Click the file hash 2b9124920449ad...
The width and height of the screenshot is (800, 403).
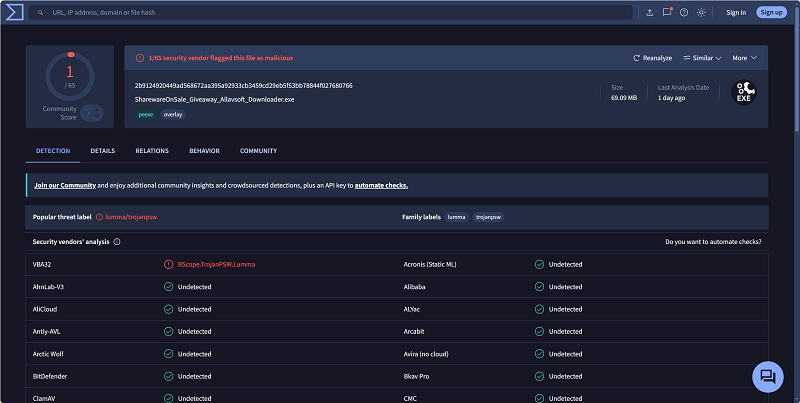pos(243,85)
